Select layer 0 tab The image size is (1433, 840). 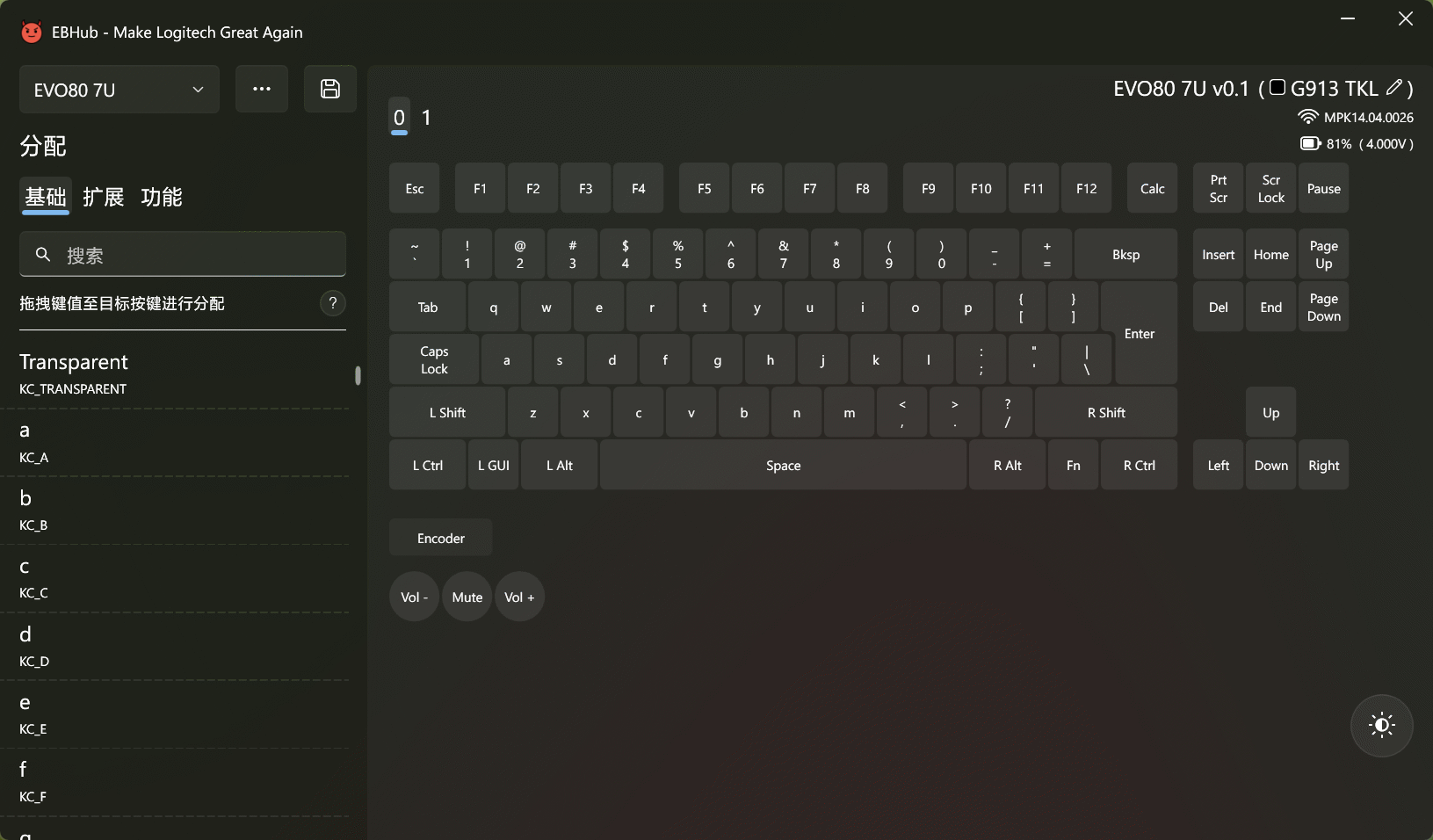399,118
